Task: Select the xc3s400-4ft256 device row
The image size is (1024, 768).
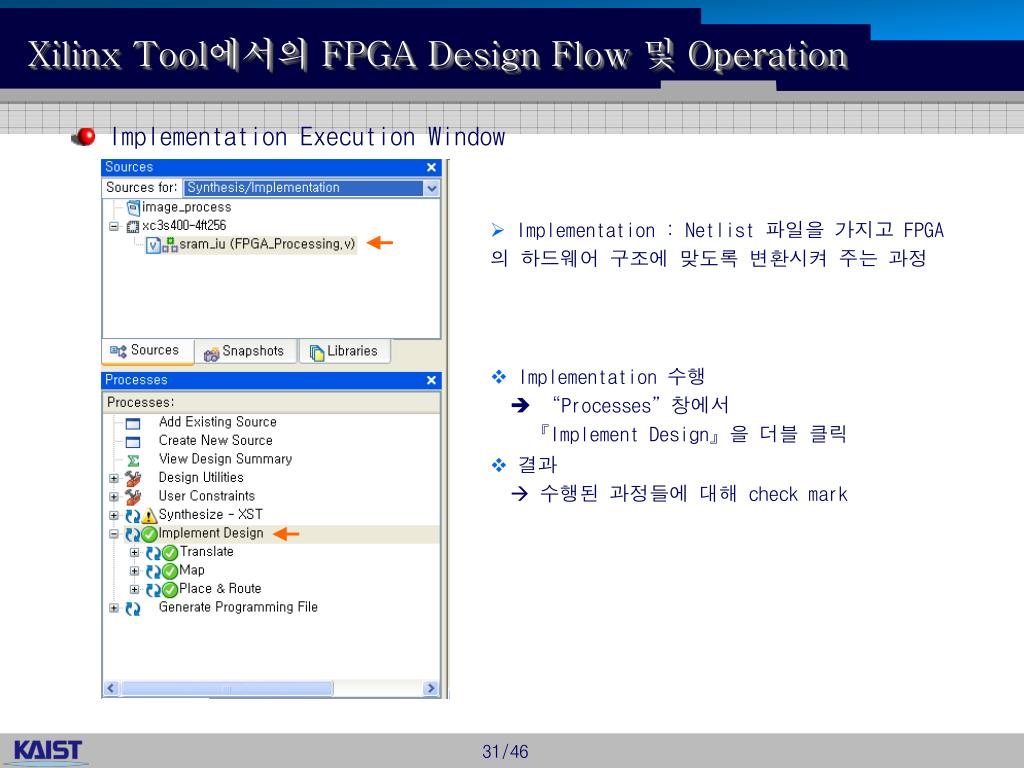Action: [x=184, y=226]
